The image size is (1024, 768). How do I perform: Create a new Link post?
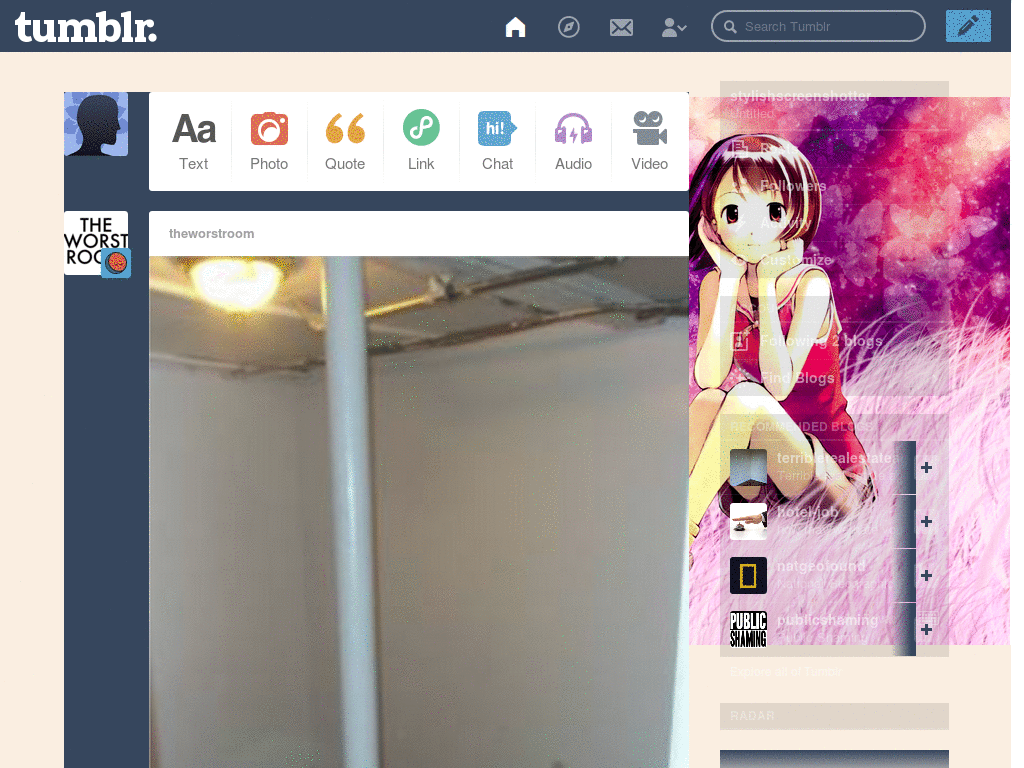(421, 142)
